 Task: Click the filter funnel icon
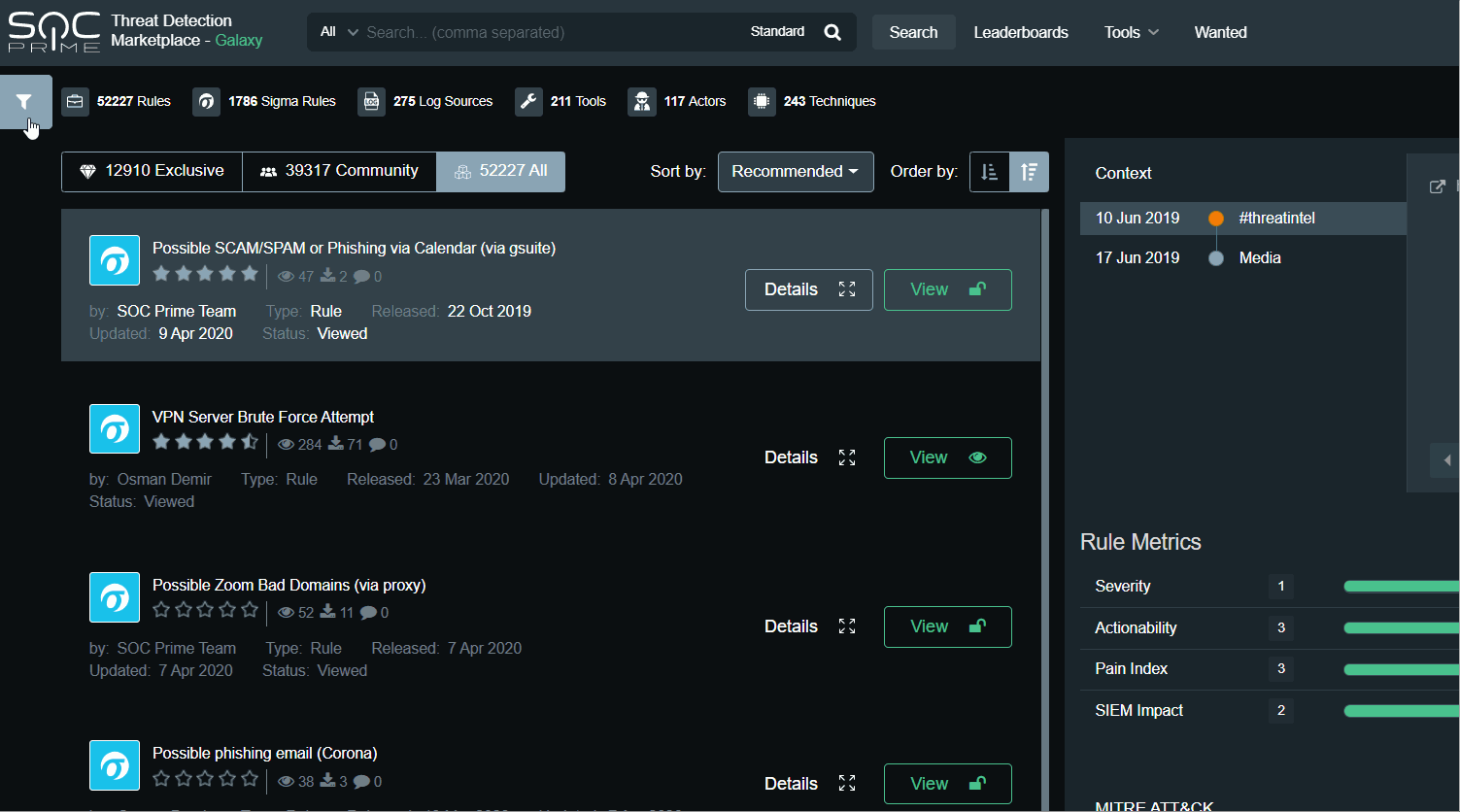25,101
